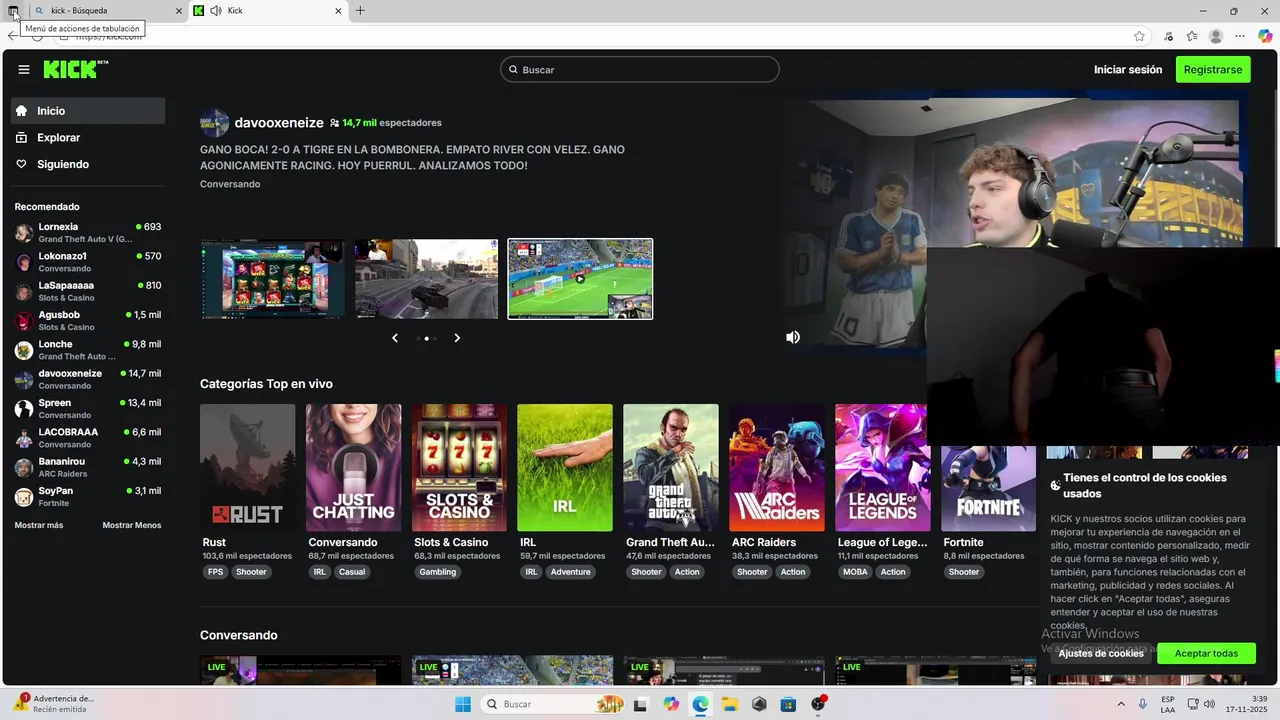Click davooxeneize streamer name in featured stream
Image resolution: width=1280 pixels, height=720 pixels.
coord(279,123)
